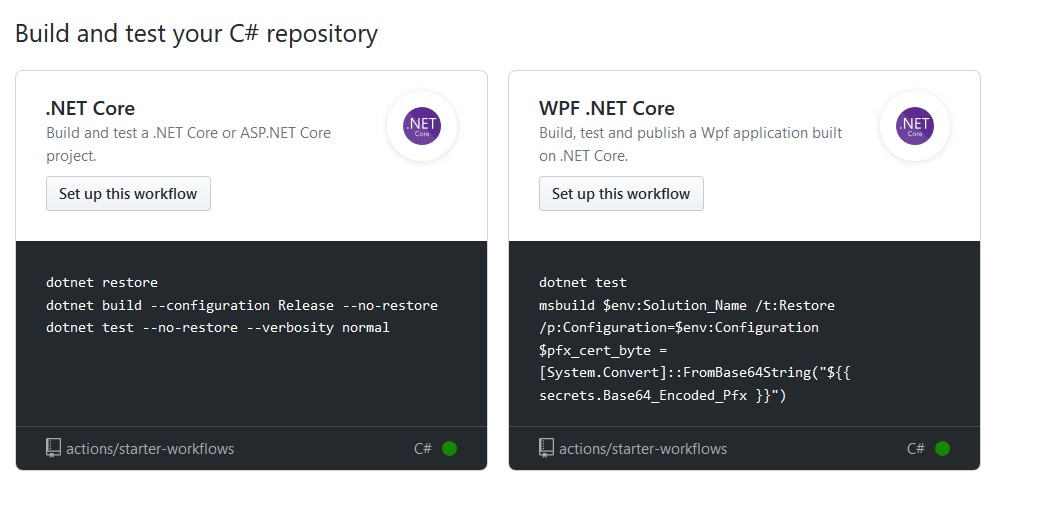Click "secrets.Base64_Encoded_Pfx }}" code line

coord(663,395)
